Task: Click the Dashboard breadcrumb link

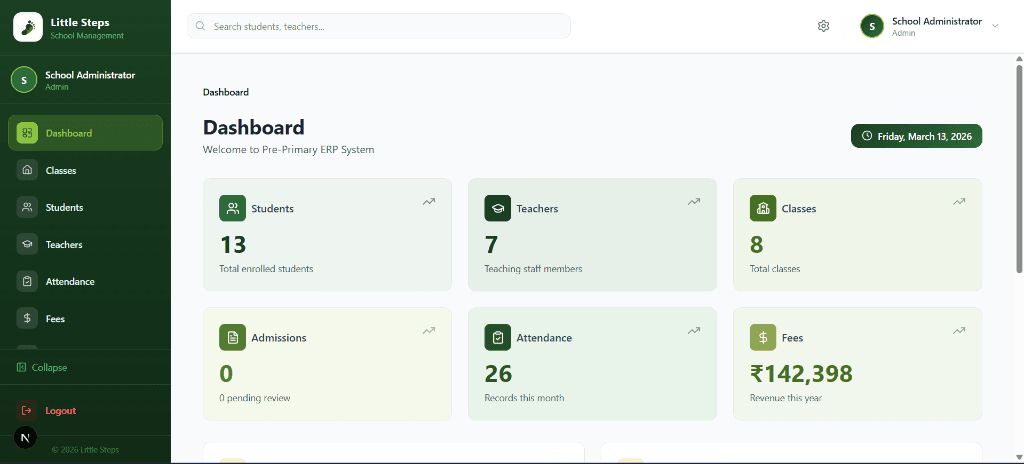Action: 225,92
